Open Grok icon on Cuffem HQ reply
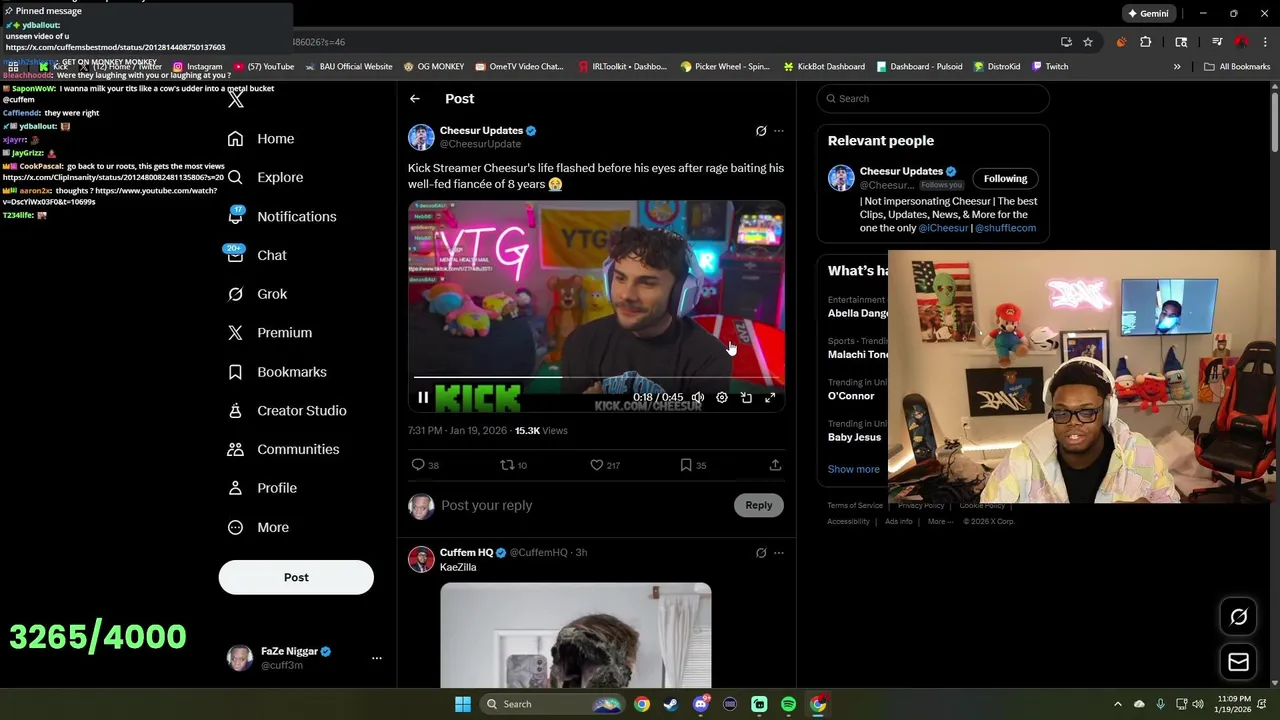 (x=761, y=553)
